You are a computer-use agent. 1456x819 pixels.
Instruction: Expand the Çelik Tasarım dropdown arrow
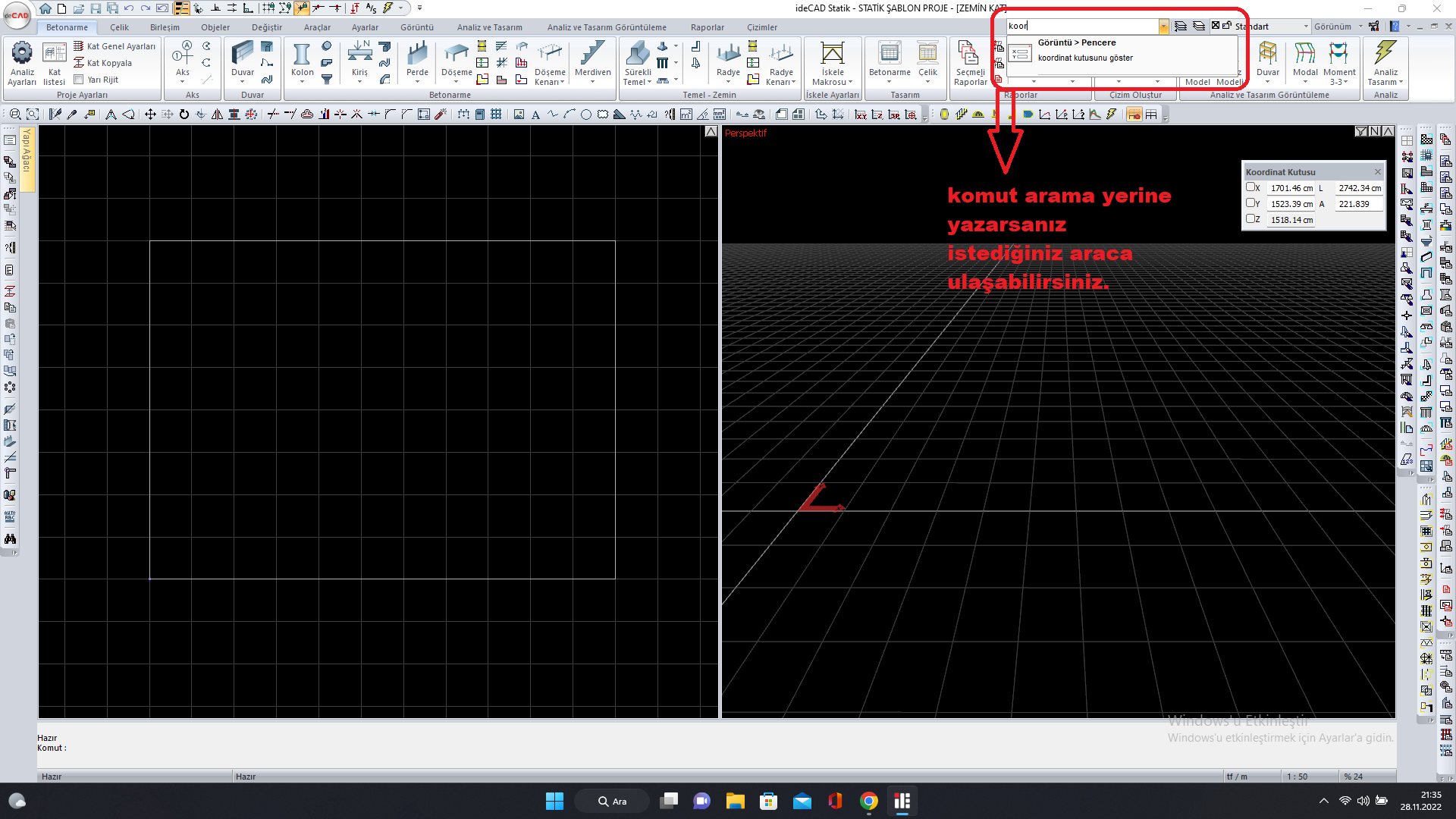(927, 81)
